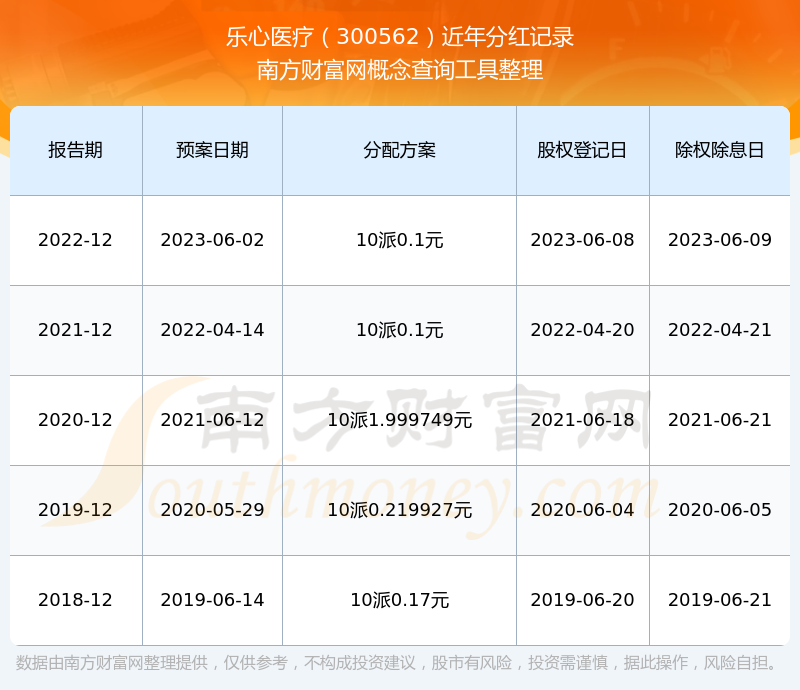The image size is (800, 690).
Task: Click the title 乐心医疗（300562）近年分红记录
Action: 400,37
